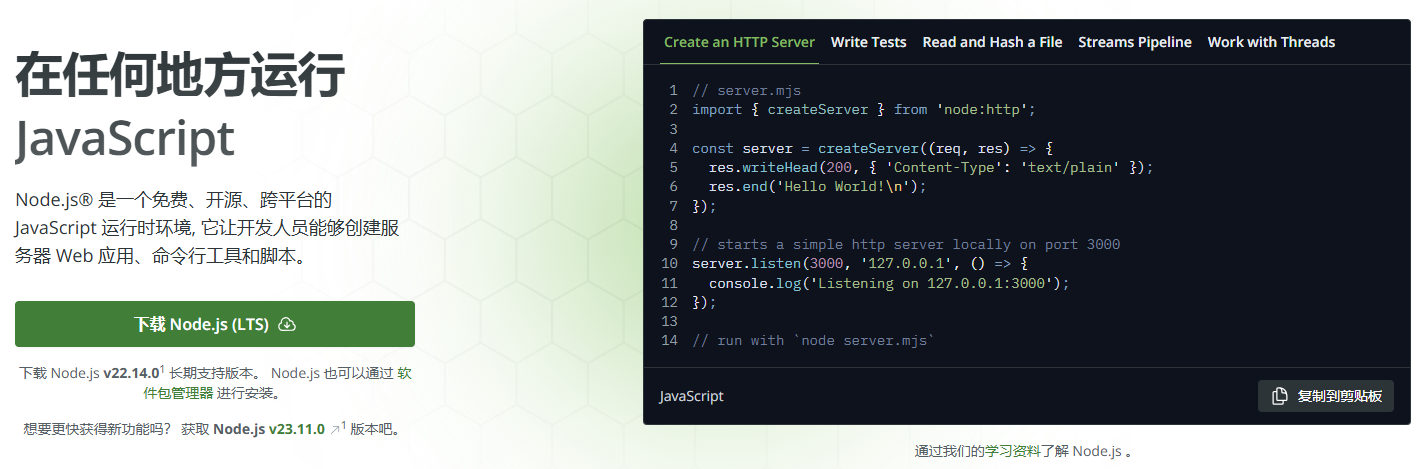1417x469 pixels.
Task: Click the Node.js® description paragraph
Action: click(208, 228)
